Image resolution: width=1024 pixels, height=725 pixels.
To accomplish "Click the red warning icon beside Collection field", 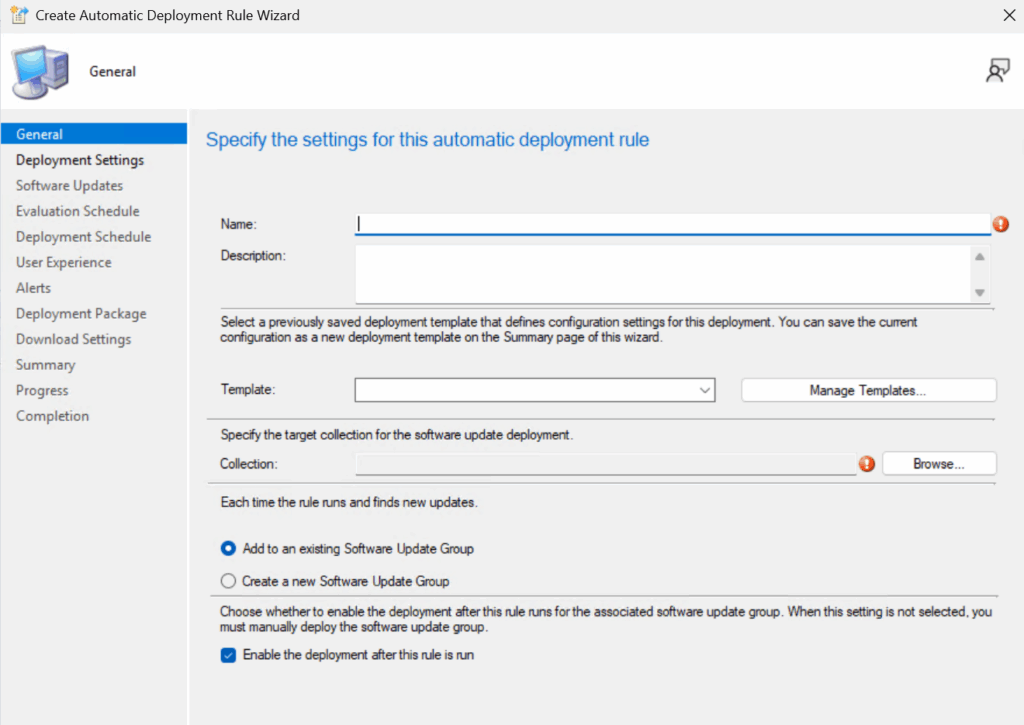I will click(x=867, y=464).
